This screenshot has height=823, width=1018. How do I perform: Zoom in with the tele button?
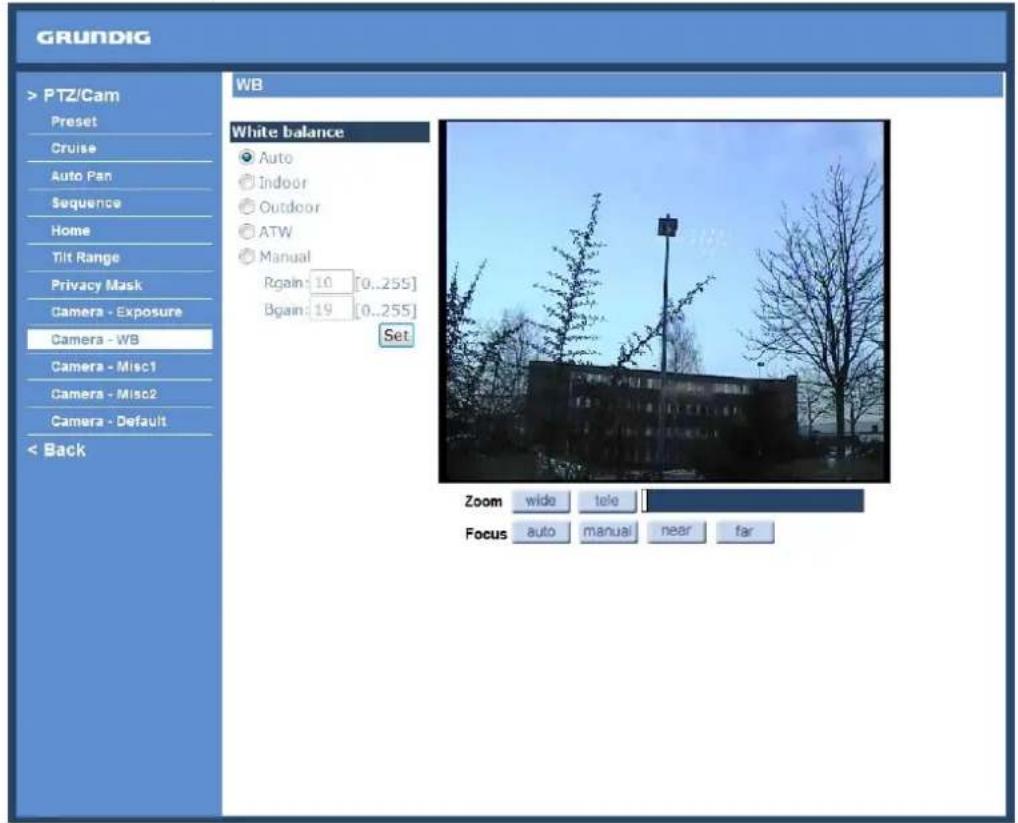(607, 501)
